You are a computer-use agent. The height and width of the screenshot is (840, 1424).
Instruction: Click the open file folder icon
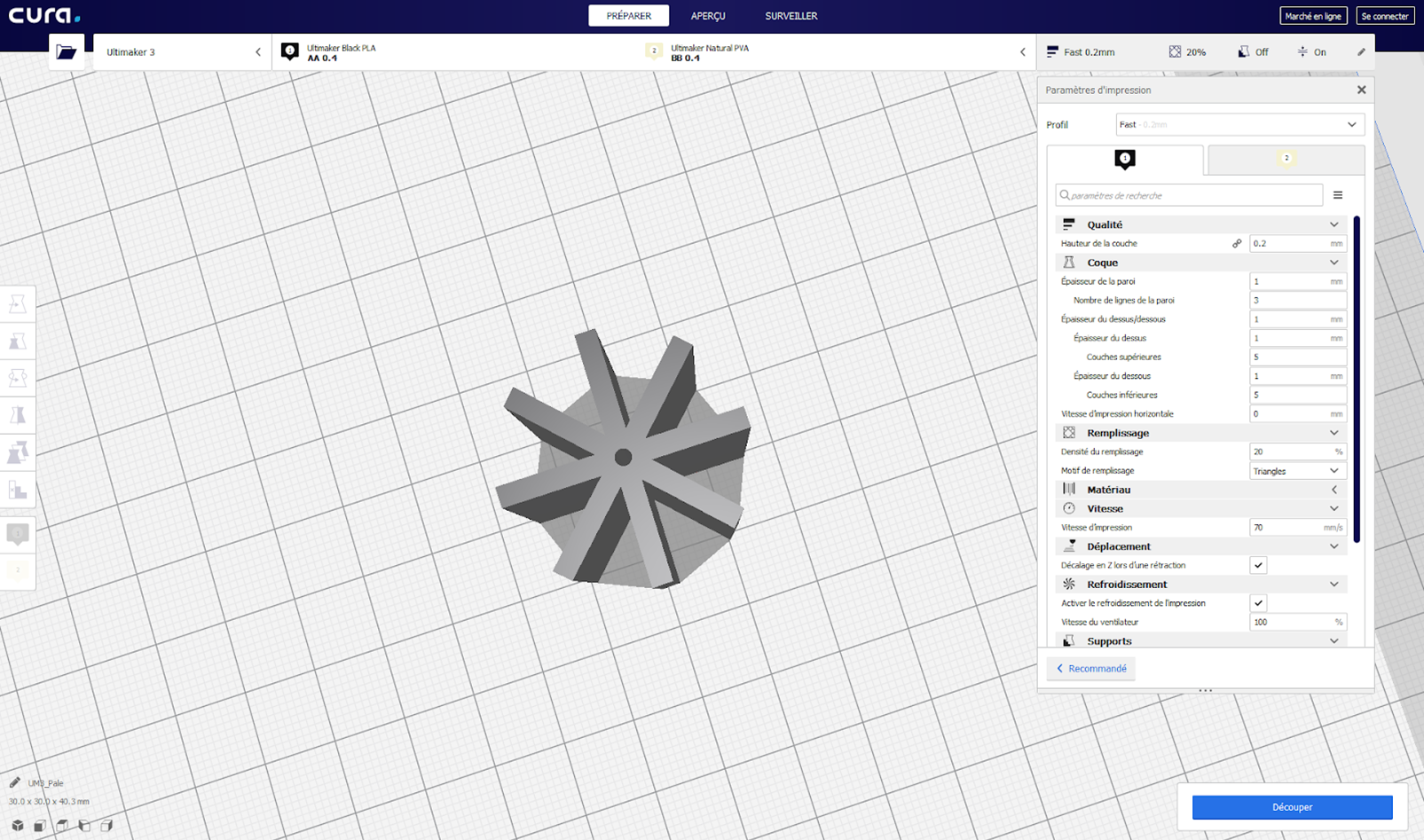tap(67, 52)
